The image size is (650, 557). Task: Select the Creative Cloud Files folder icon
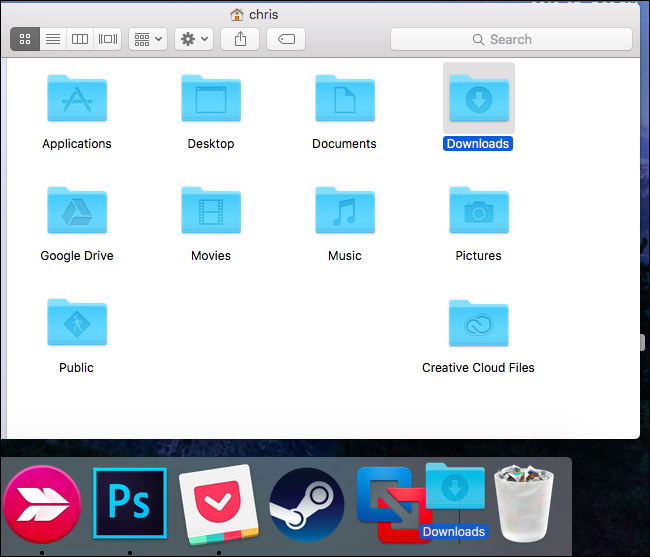pyautogui.click(x=479, y=323)
